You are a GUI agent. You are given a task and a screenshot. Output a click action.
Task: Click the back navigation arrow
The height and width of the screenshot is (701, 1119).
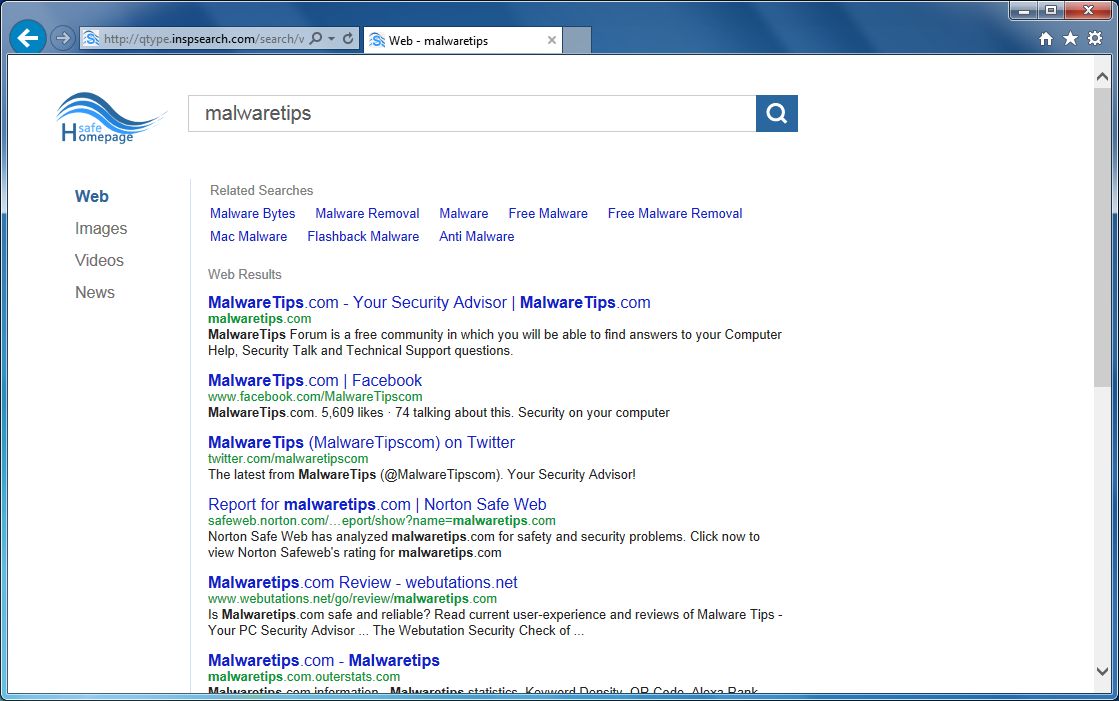(x=27, y=37)
